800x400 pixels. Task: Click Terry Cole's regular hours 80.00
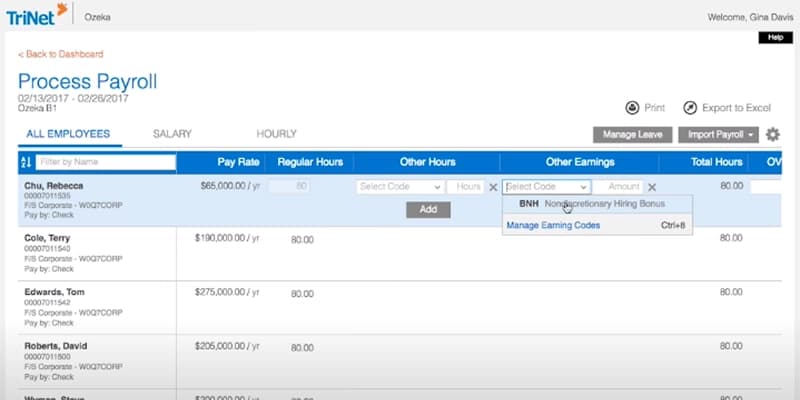point(302,240)
